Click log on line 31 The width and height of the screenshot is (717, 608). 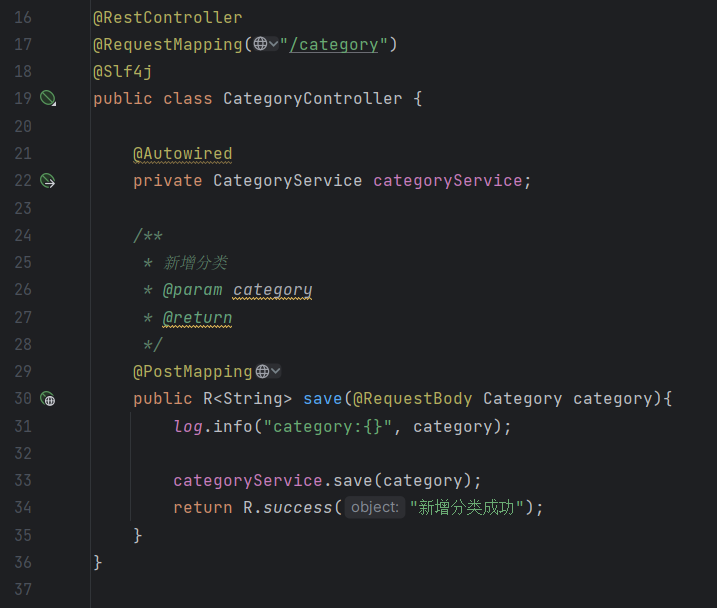[x=188, y=427]
